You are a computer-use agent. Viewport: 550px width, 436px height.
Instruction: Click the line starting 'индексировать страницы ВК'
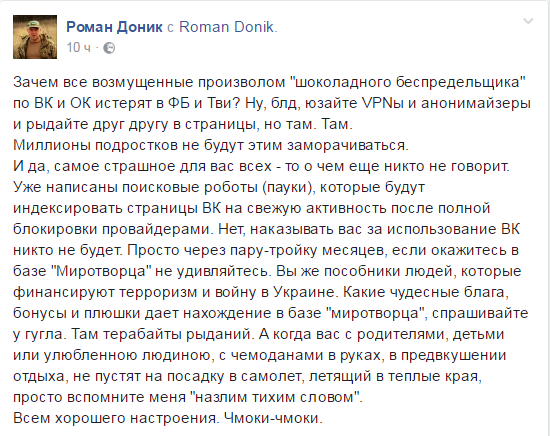[251, 208]
